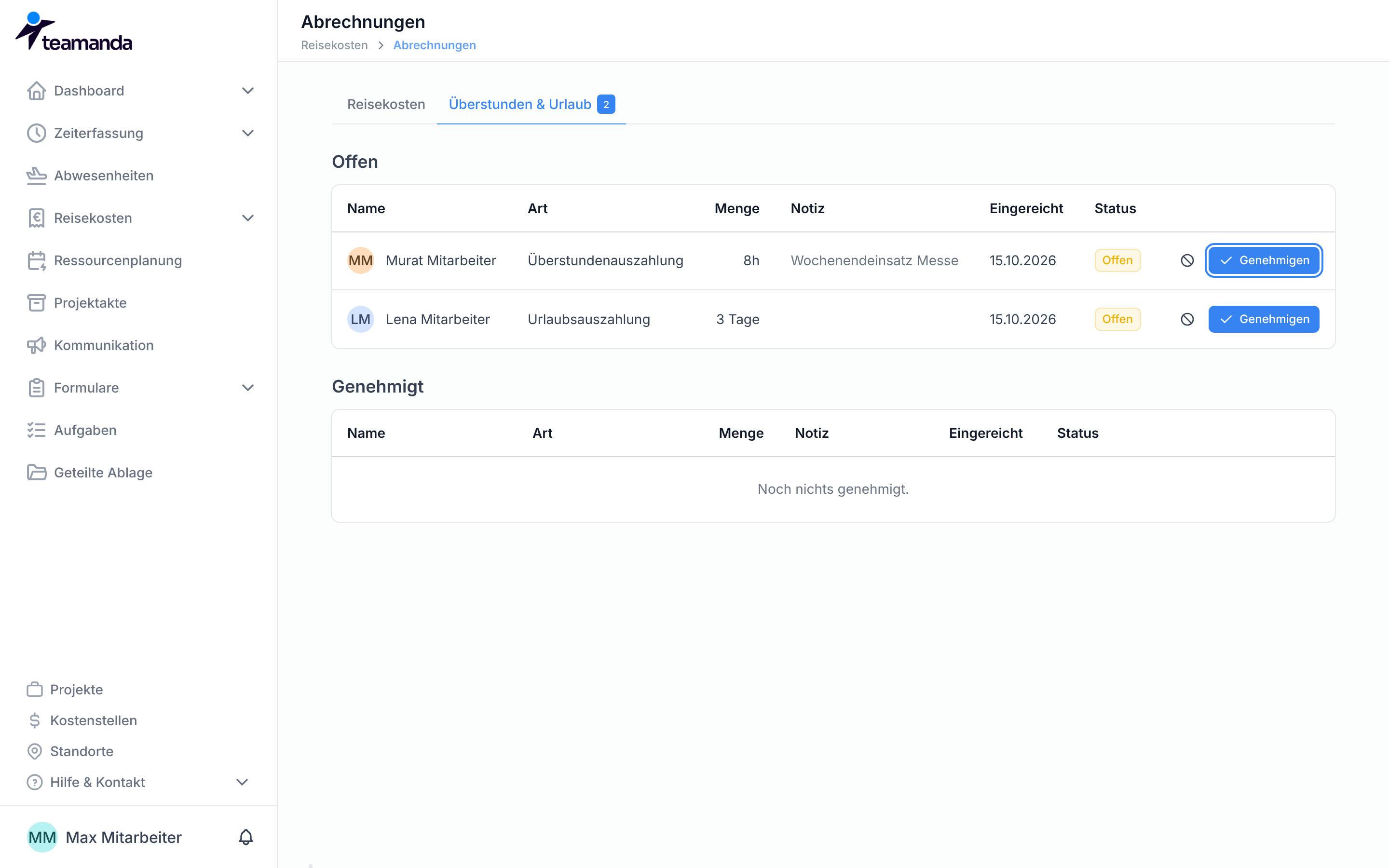Click the Ressourcenplanung calendar icon
This screenshot has height=868, width=1389.
click(x=36, y=260)
